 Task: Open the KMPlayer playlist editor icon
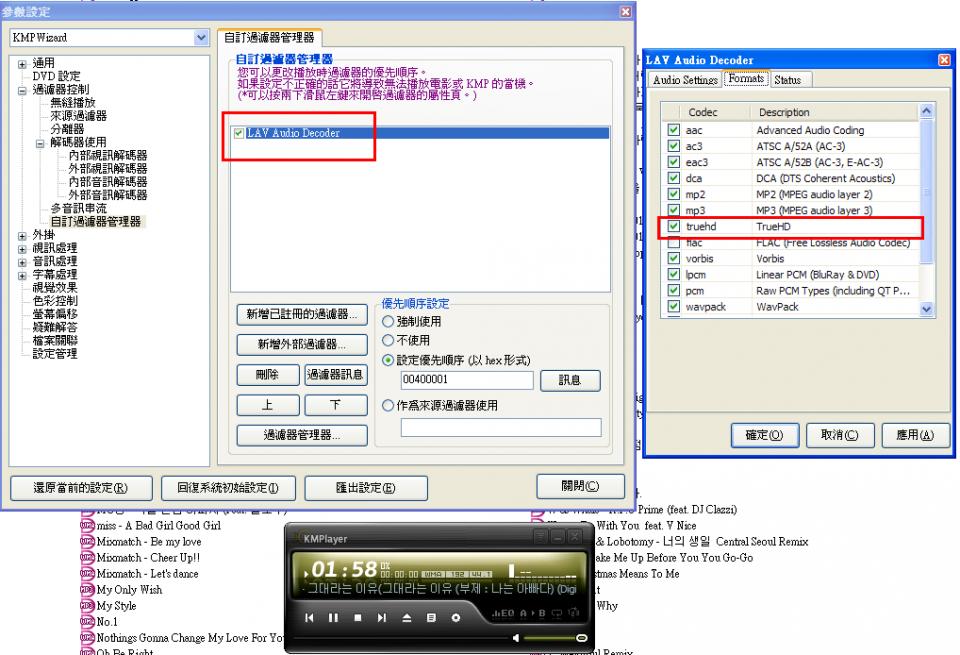(431, 619)
